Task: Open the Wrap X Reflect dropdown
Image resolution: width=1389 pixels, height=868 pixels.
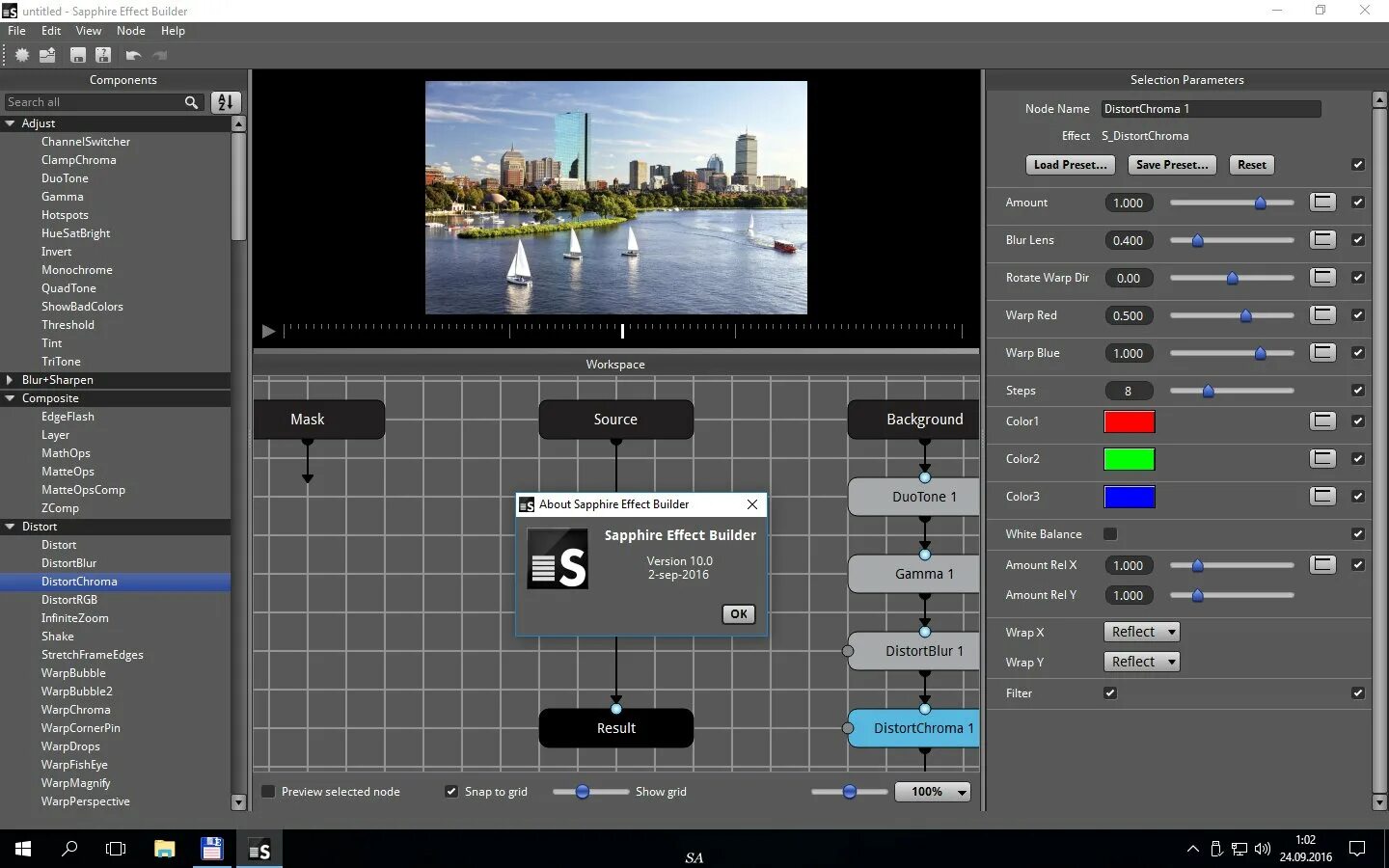Action: coord(1141,633)
